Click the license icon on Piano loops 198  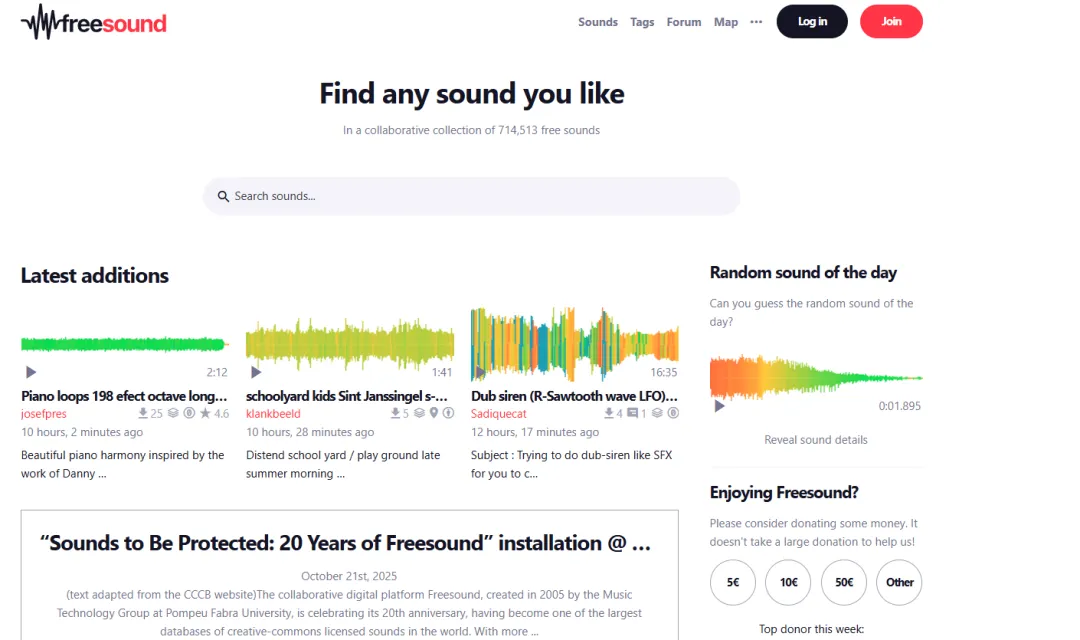pos(189,413)
